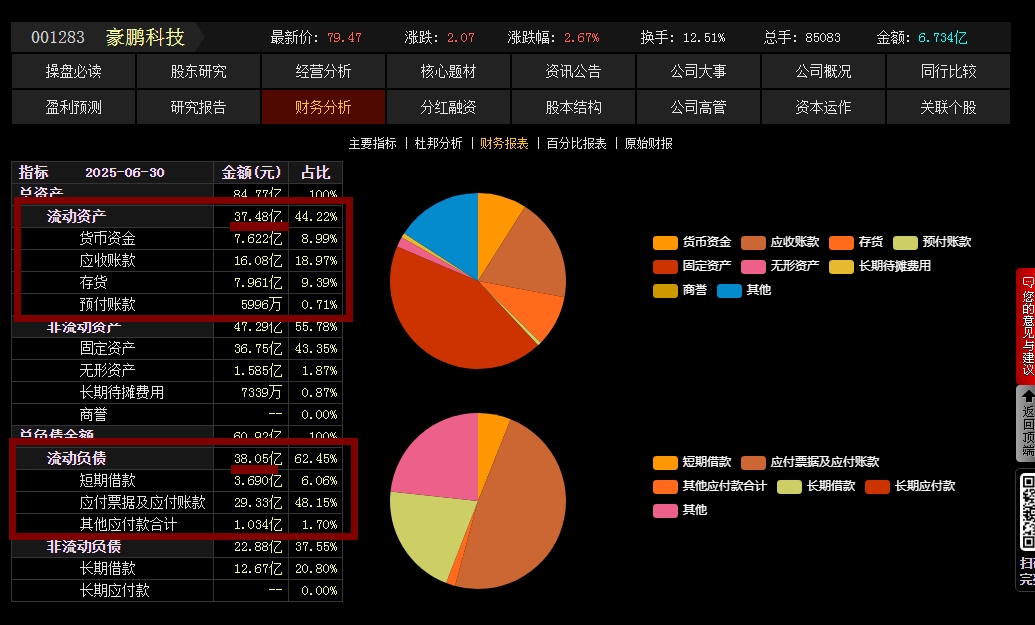Click the 无形资产 pink legend swatch
The height and width of the screenshot is (625, 1035).
[753, 267]
